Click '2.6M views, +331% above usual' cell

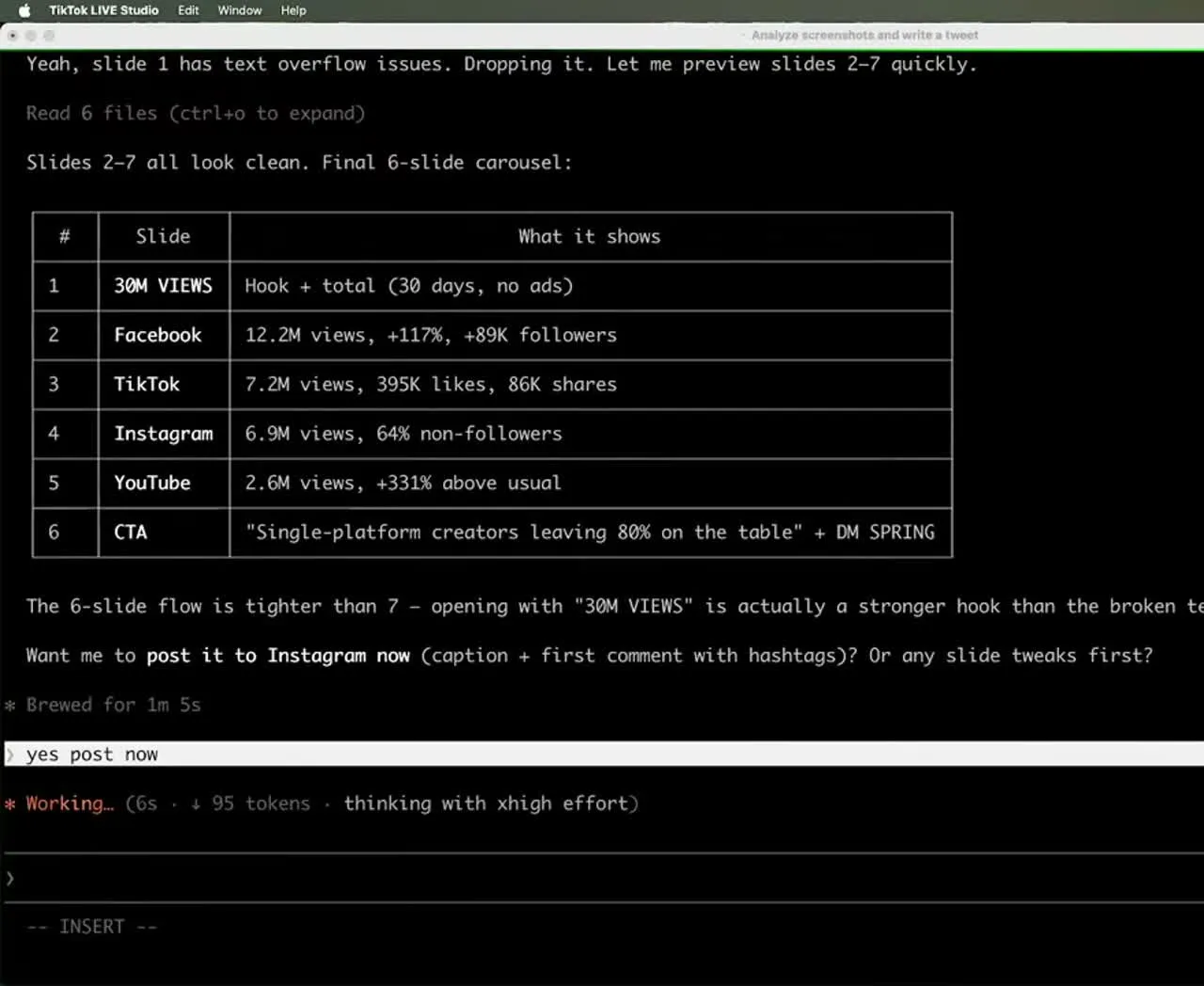pyautogui.click(x=591, y=483)
